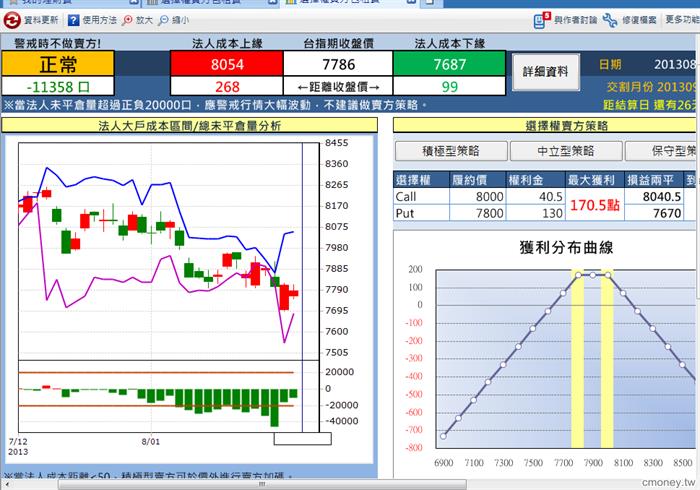Click the left arrow of the bottom scrollbar
This screenshot has height=490, width=700.
click(x=6, y=485)
